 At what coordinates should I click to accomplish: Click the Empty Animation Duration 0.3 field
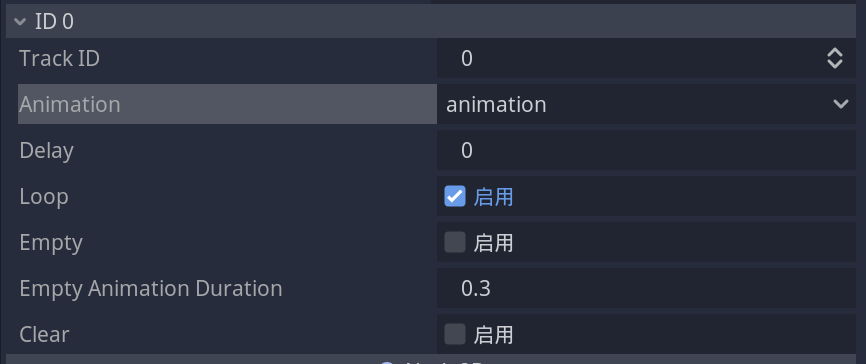tap(646, 288)
